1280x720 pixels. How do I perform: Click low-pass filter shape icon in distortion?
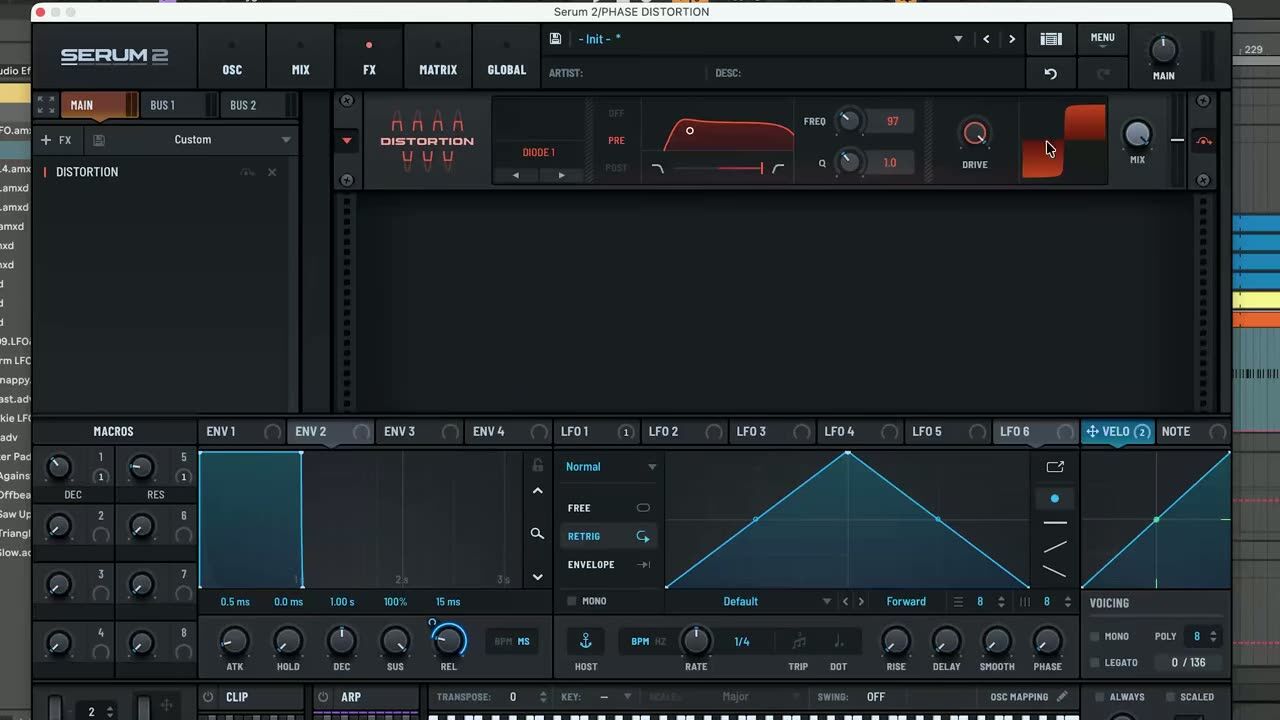[657, 168]
